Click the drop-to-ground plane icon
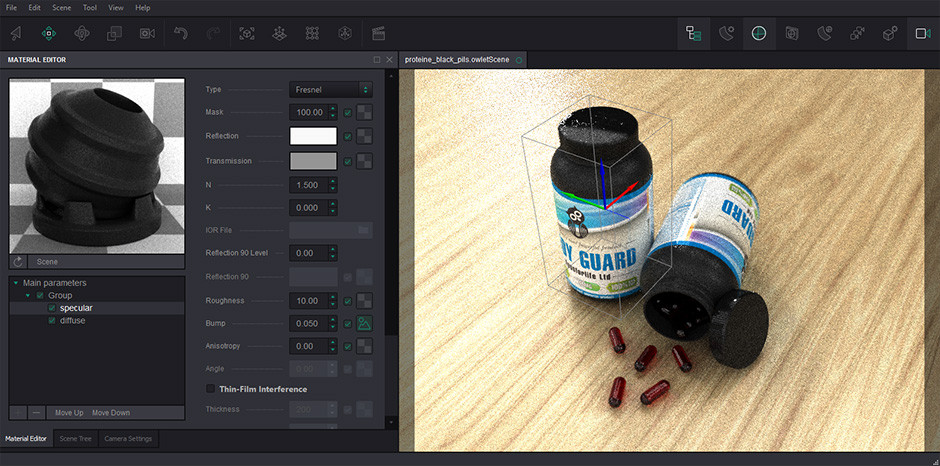Image resolution: width=940 pixels, height=466 pixels. pos(279,34)
